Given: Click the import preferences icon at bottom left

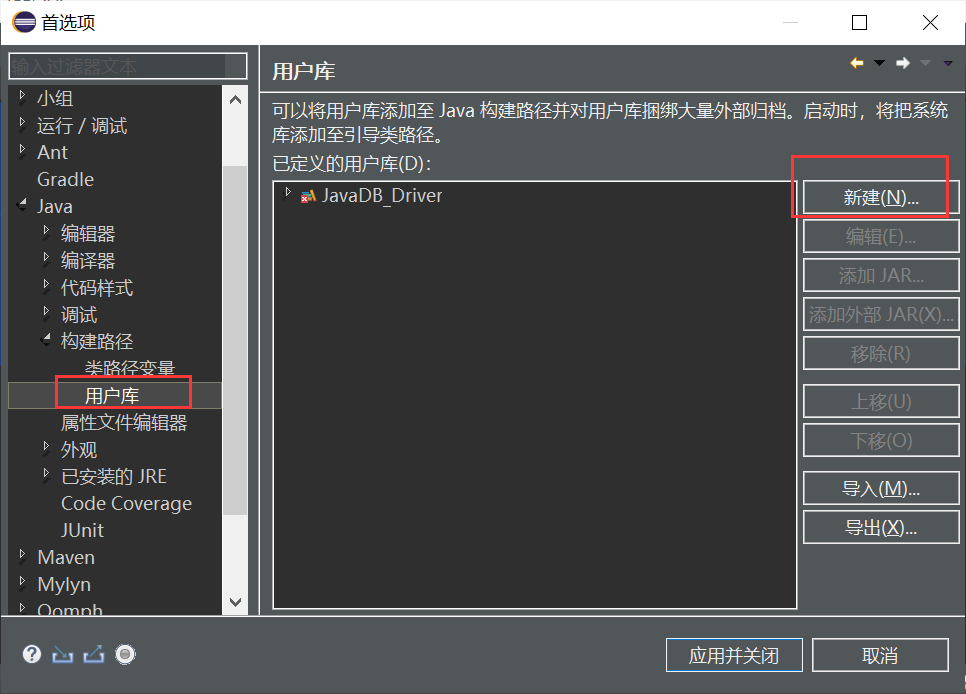Looking at the screenshot, I should [62, 654].
